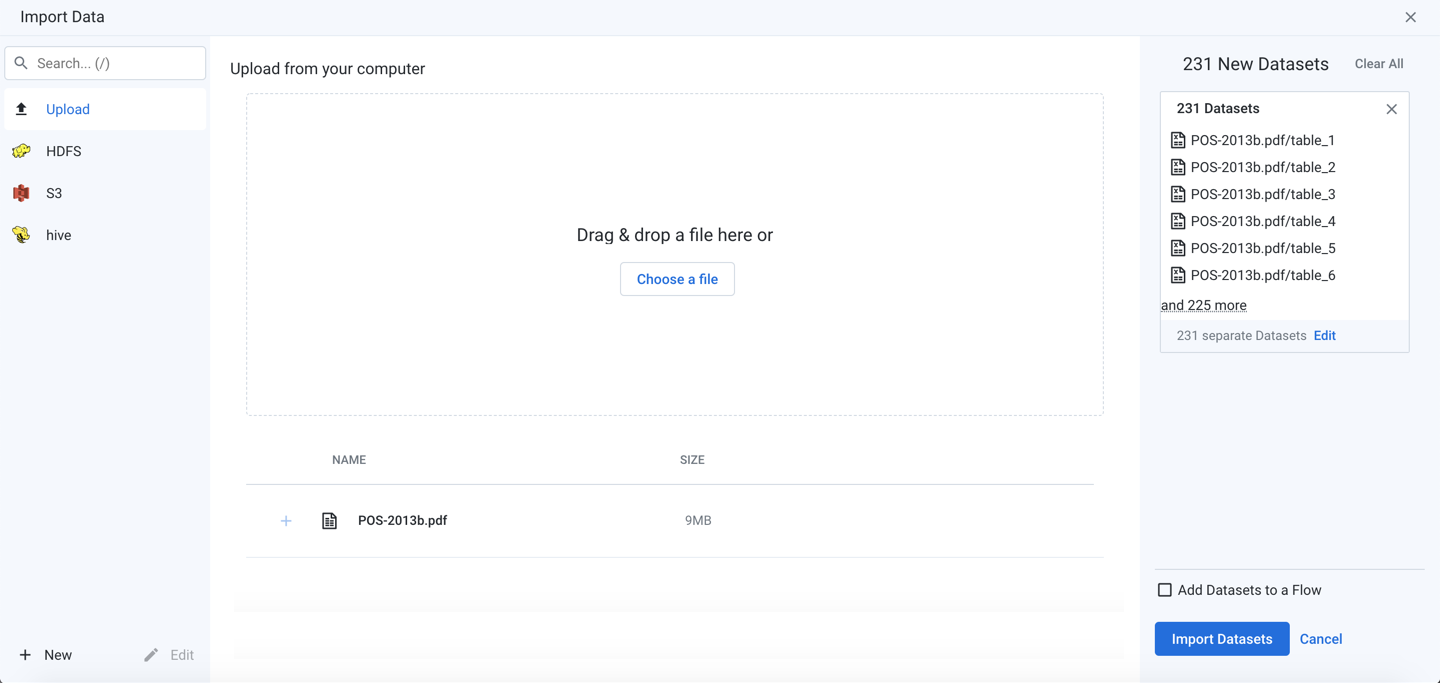Expand the 'and 225 more' datasets list
The height and width of the screenshot is (683, 1440).
[1203, 305]
